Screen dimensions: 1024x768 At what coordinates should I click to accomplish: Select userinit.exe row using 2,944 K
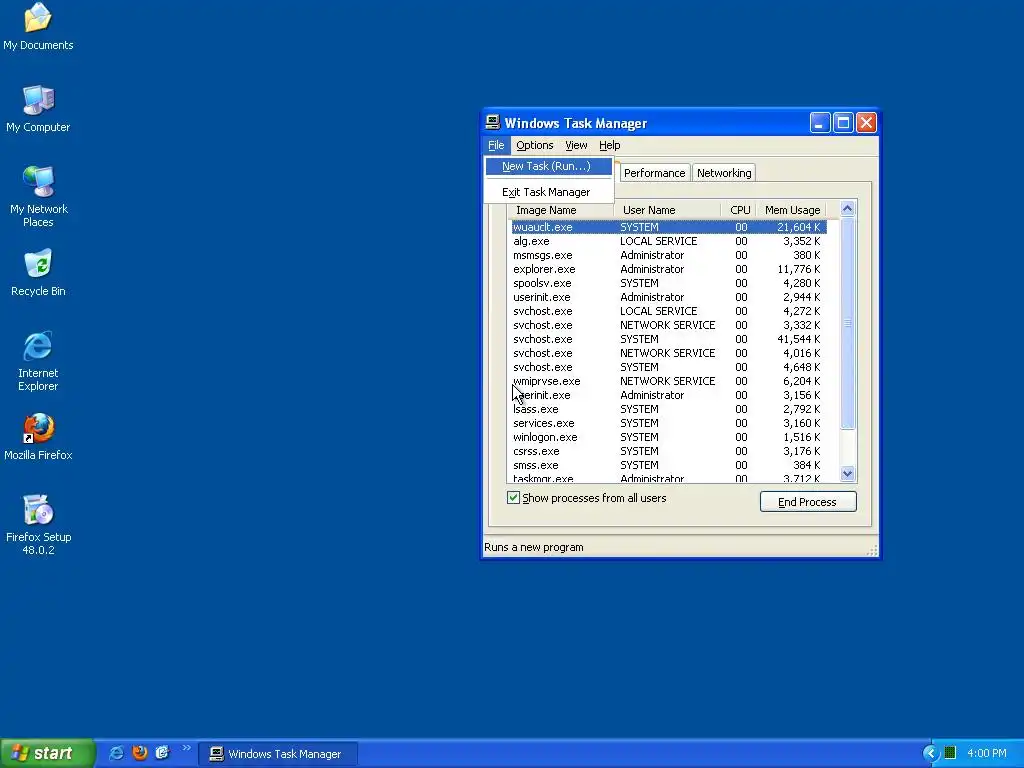[x=669, y=297]
